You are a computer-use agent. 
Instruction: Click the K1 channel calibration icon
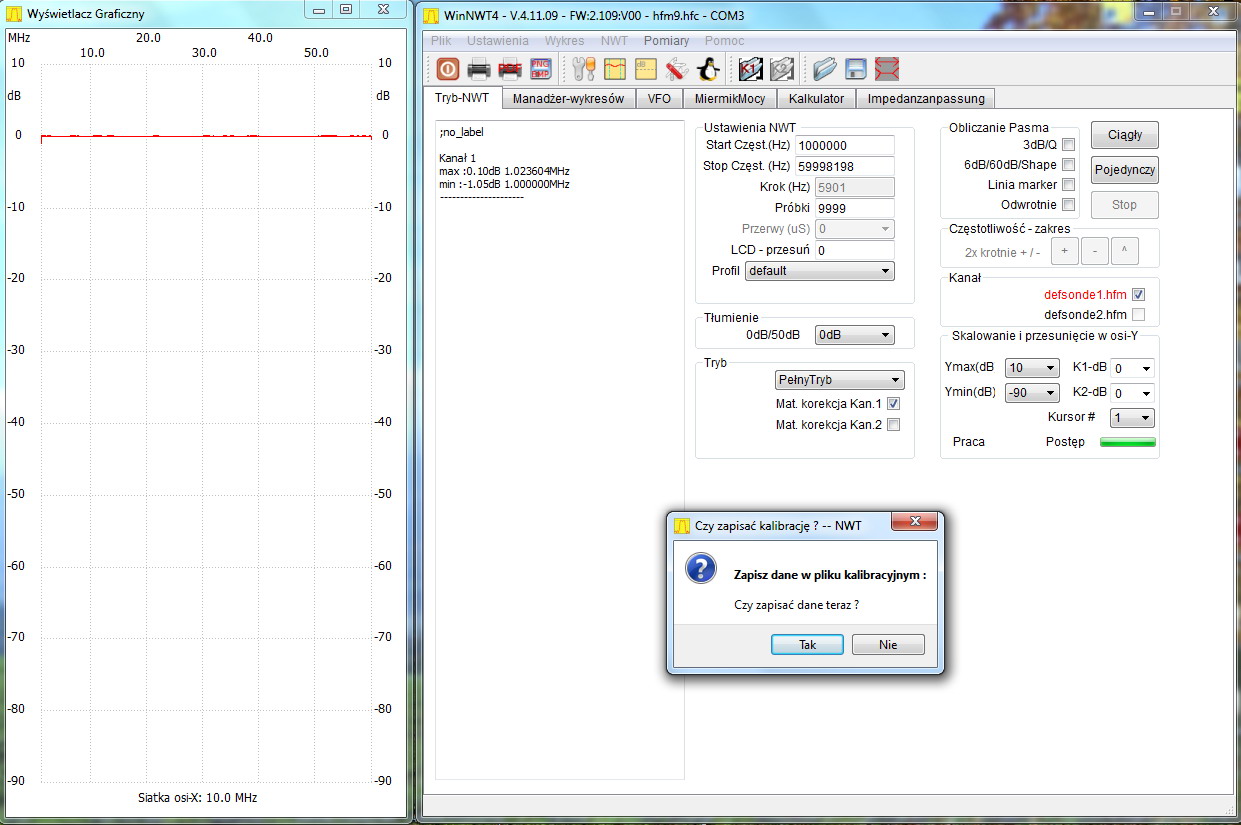[x=751, y=69]
